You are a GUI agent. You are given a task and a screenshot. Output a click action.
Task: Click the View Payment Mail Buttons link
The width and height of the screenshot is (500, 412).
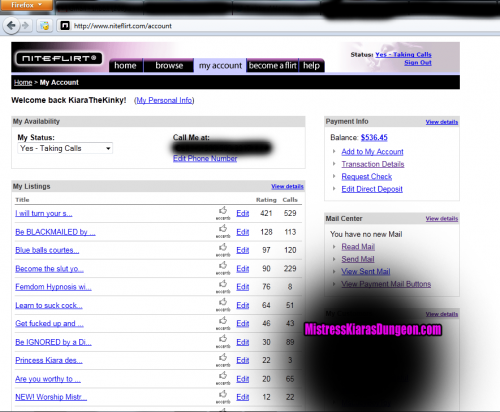click(386, 284)
